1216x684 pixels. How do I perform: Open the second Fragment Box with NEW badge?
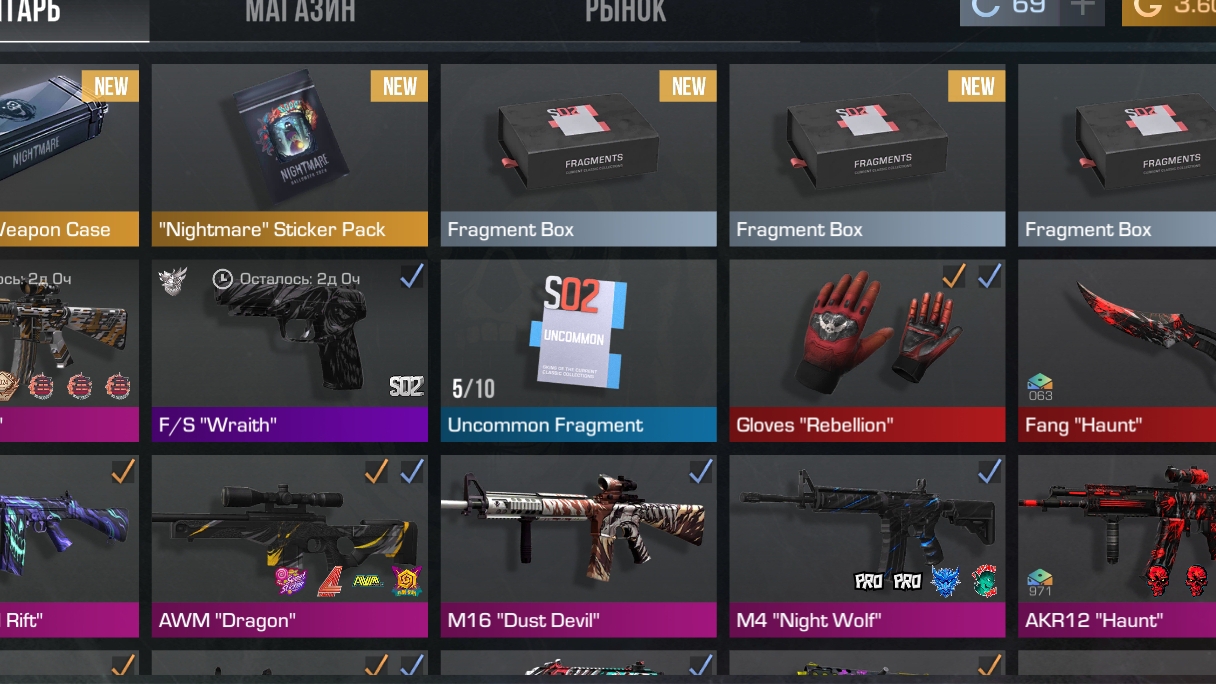[x=867, y=155]
